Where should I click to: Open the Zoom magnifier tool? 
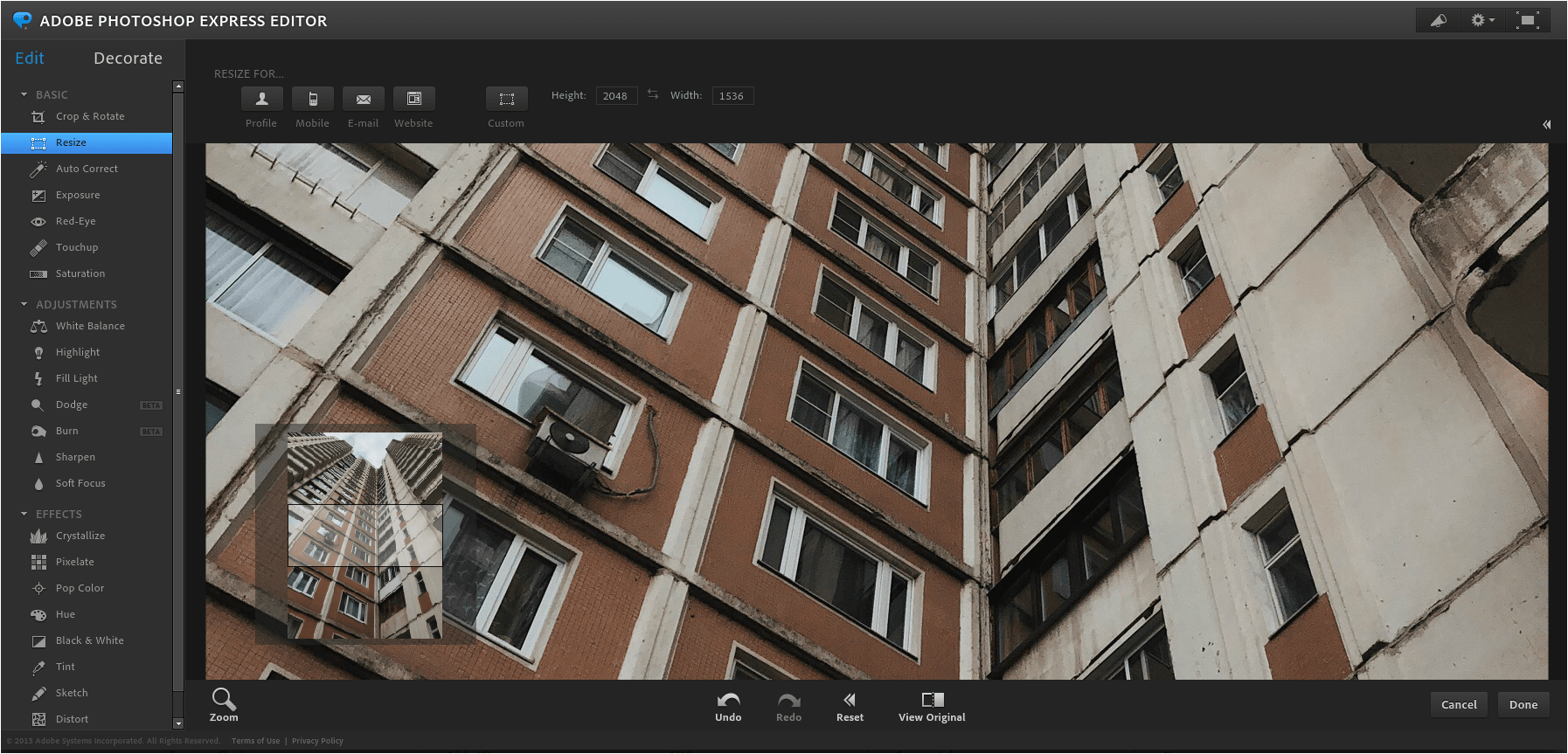(x=224, y=704)
